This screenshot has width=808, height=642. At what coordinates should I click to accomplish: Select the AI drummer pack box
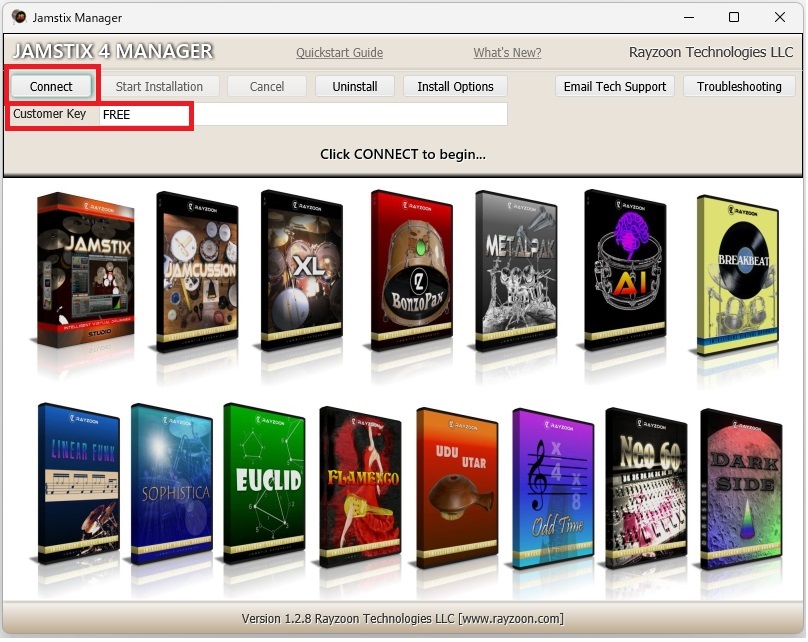coord(624,268)
